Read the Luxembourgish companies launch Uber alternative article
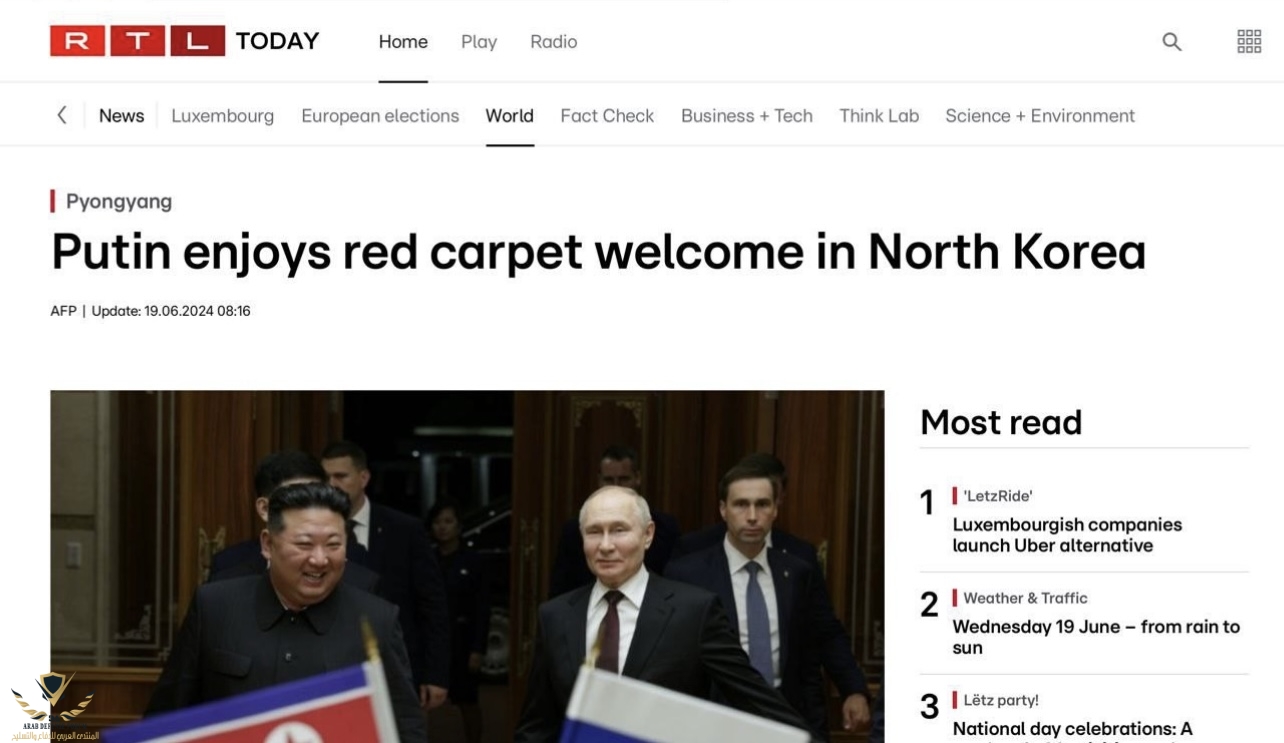Viewport: 1284px width, 743px height. 1067,535
